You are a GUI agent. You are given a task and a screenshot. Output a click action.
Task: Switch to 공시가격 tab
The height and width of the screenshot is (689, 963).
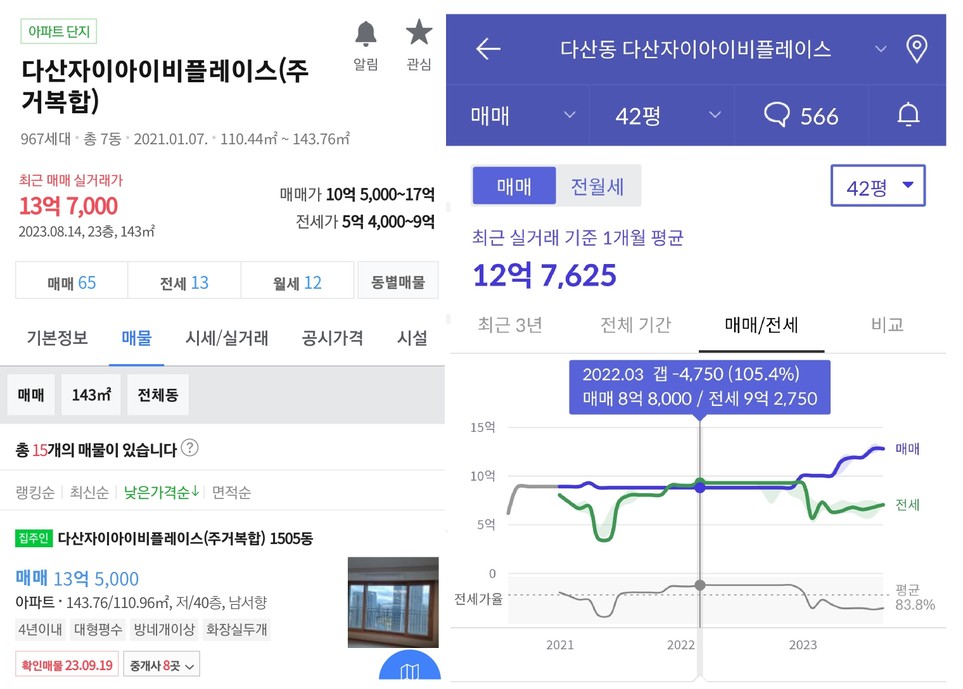[x=332, y=338]
